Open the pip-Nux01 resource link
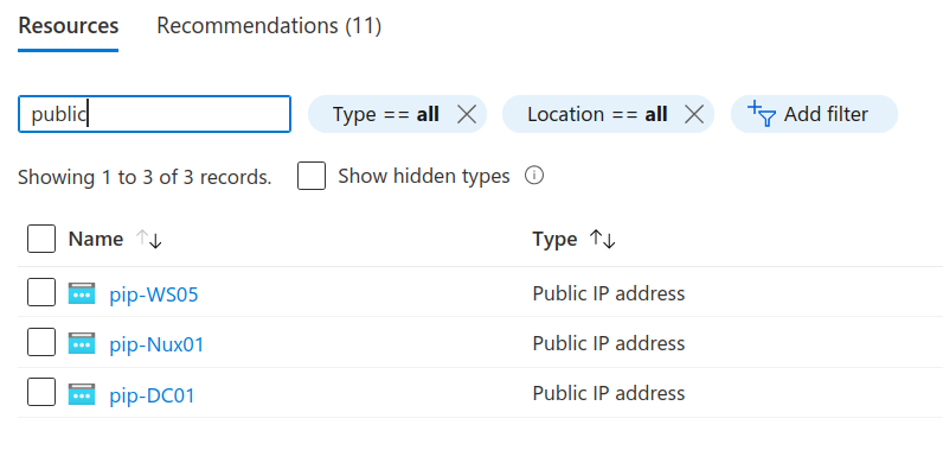 coord(156,344)
